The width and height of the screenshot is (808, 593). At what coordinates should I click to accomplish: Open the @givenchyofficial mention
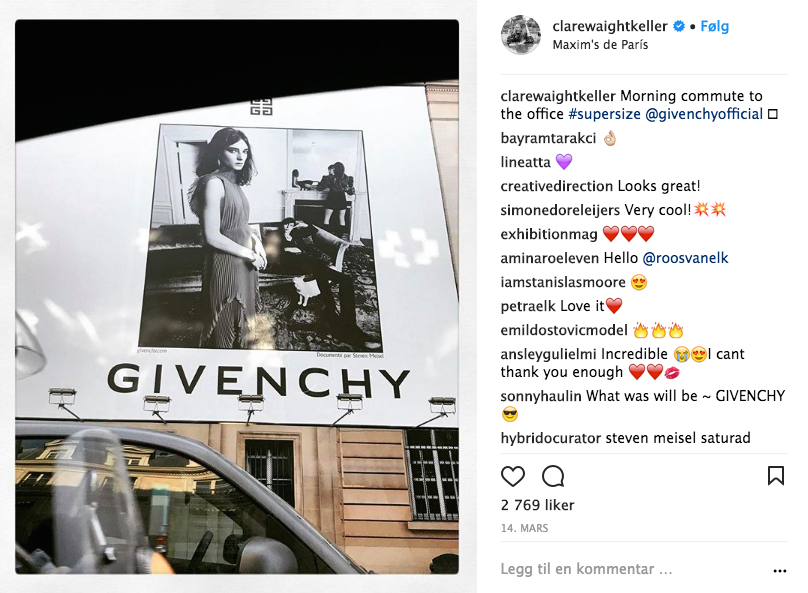[704, 114]
